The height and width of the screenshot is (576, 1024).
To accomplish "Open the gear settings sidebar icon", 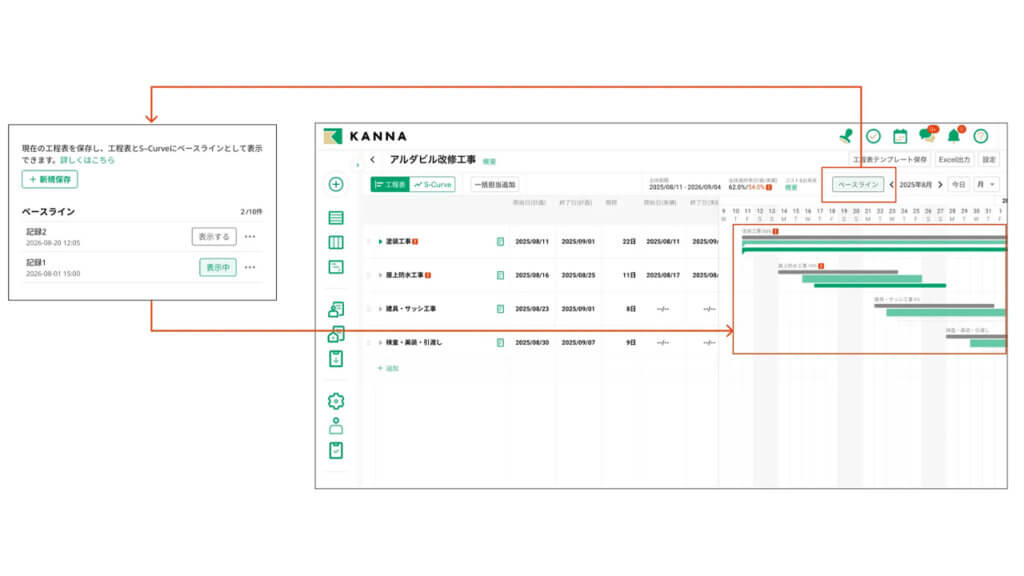I will [x=336, y=401].
